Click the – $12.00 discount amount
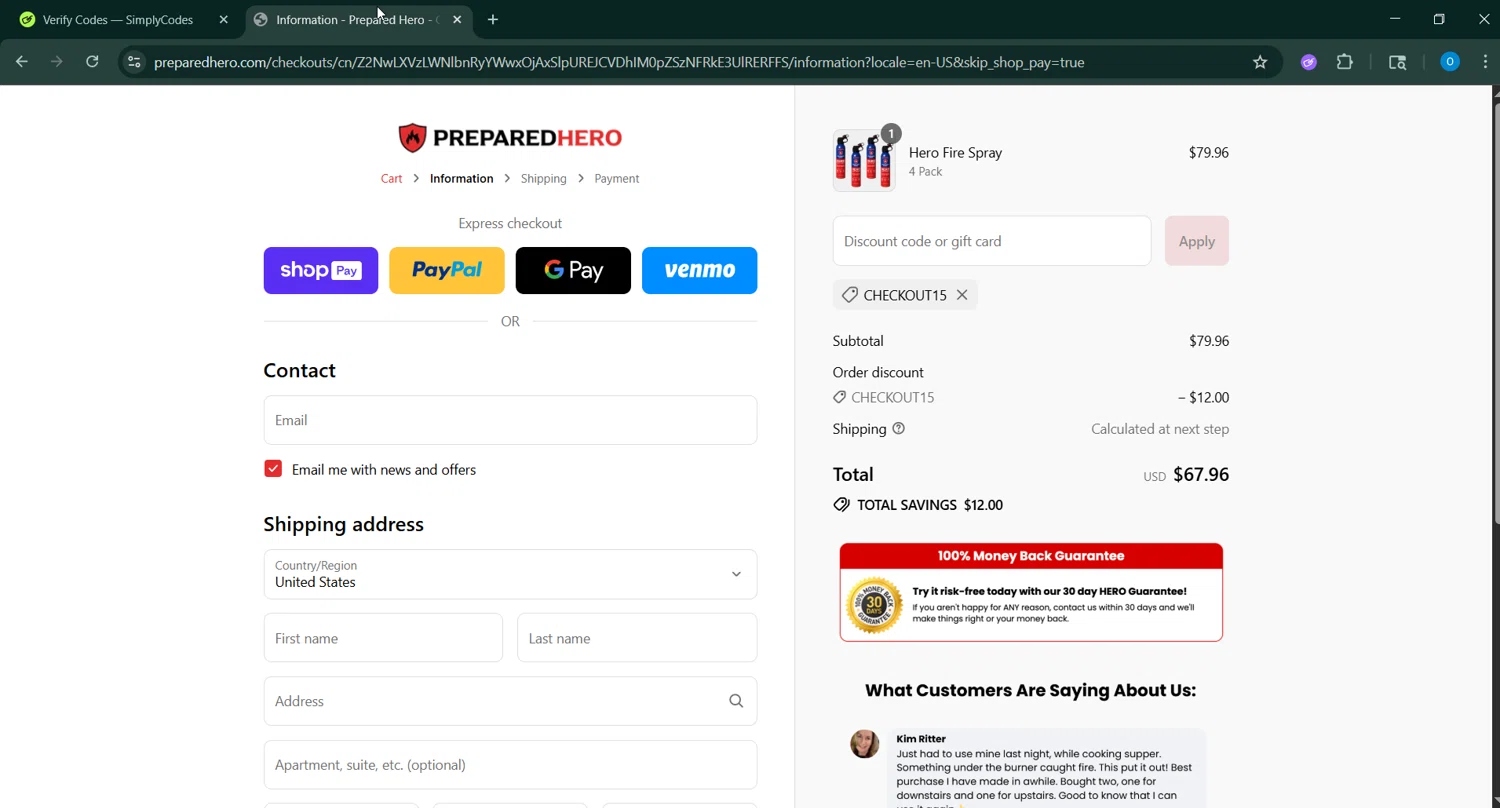This screenshot has width=1500, height=808. click(1203, 397)
